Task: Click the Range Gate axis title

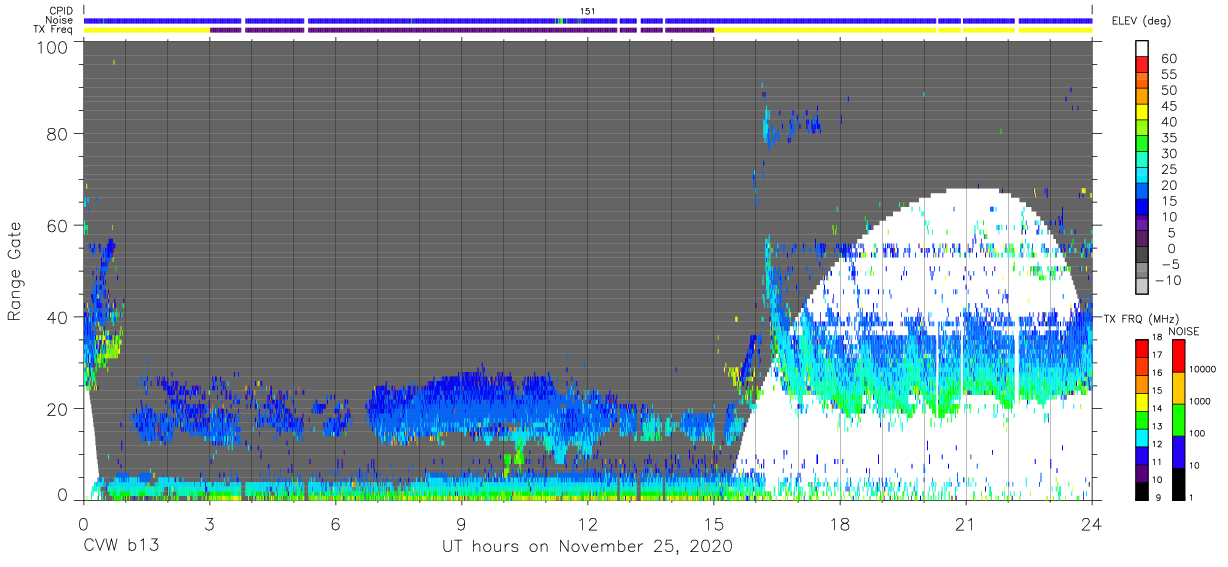Action: (15, 272)
